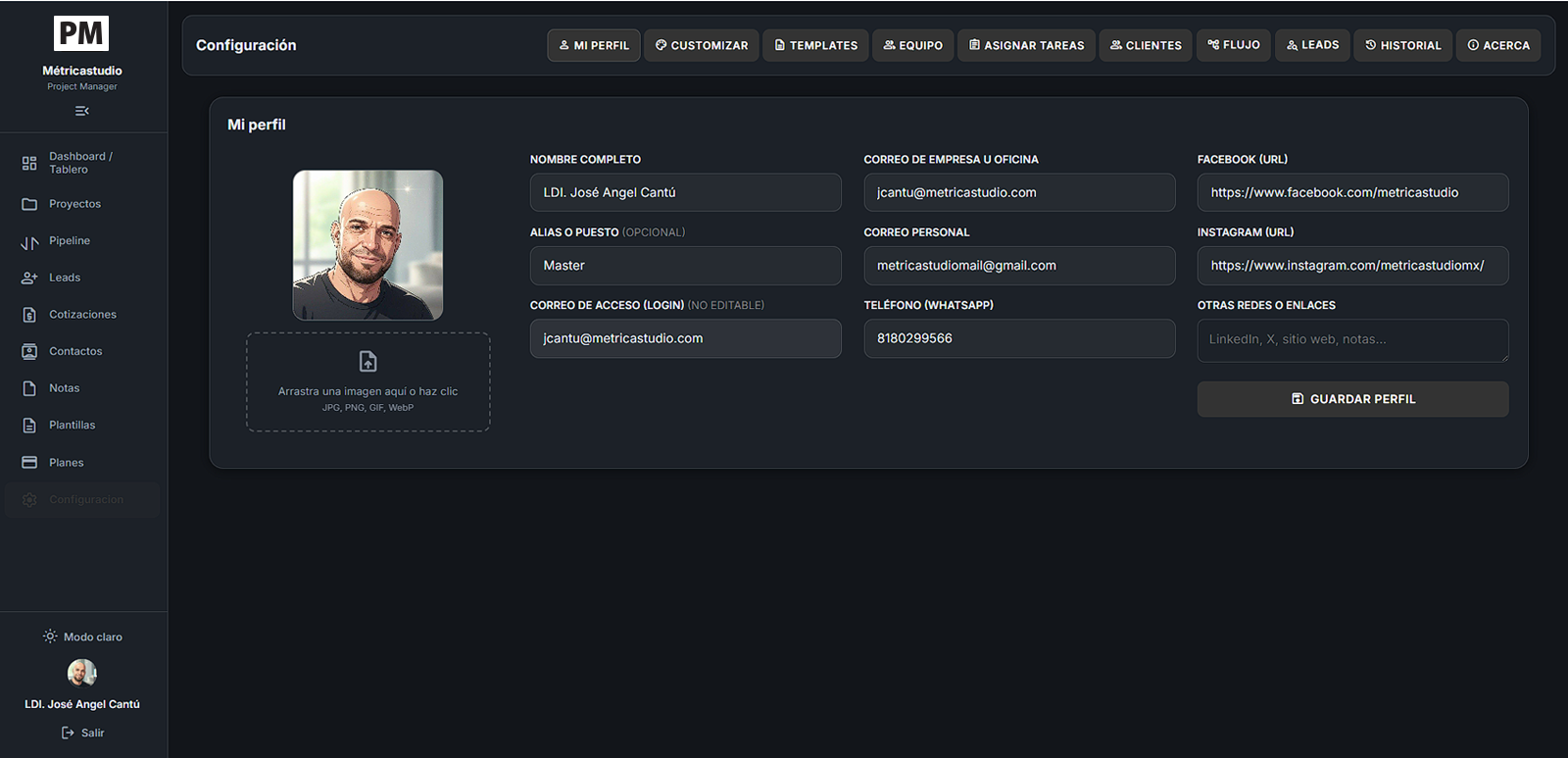
Task: Edit the Nombre Completo field
Action: [686, 192]
